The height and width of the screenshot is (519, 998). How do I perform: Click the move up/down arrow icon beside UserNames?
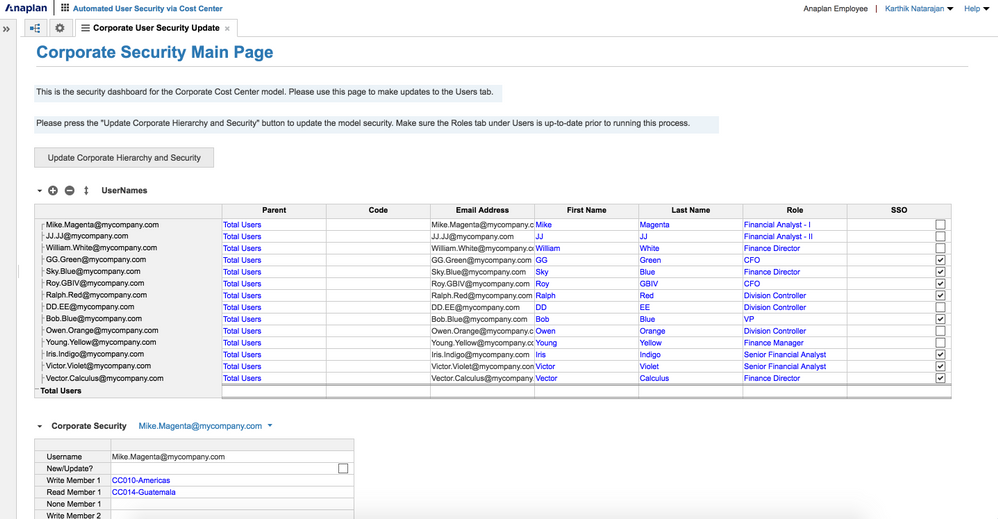(86, 190)
